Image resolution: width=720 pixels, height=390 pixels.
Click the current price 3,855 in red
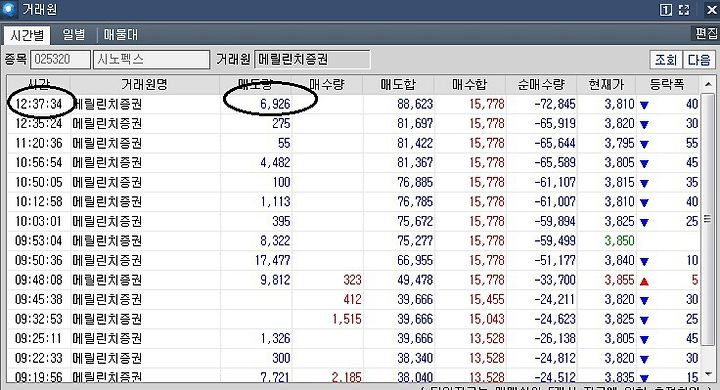click(619, 280)
